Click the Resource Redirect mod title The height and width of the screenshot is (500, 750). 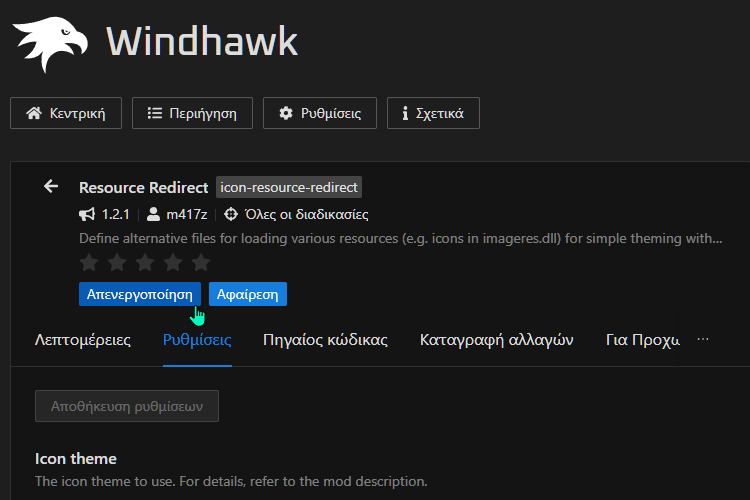(x=143, y=188)
